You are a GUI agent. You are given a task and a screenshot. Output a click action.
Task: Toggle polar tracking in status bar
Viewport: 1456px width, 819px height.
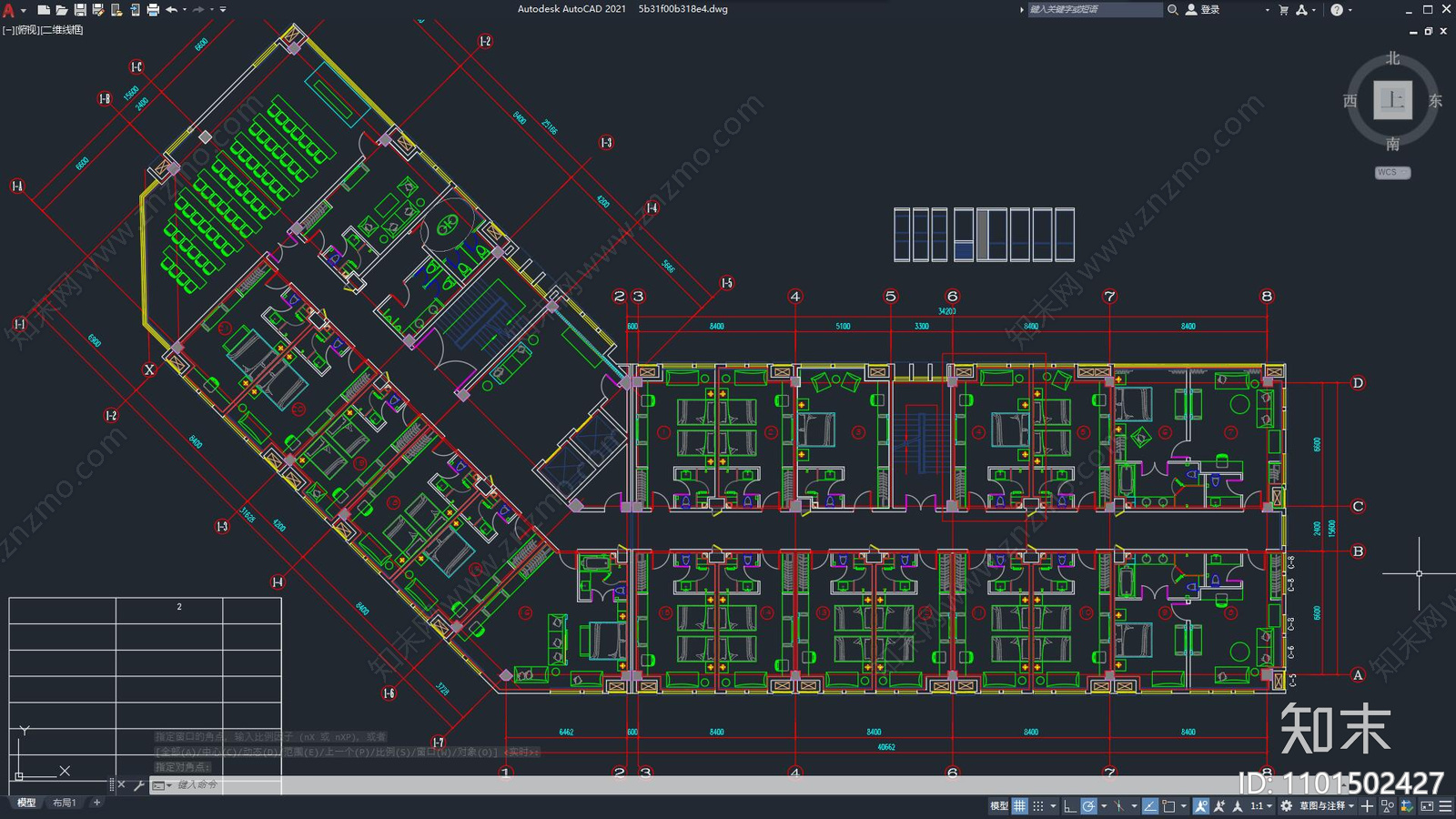pyautogui.click(x=1088, y=806)
